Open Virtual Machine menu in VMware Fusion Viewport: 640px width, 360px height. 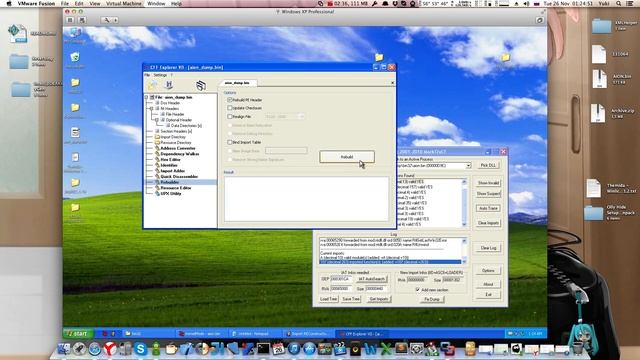pos(124,3)
